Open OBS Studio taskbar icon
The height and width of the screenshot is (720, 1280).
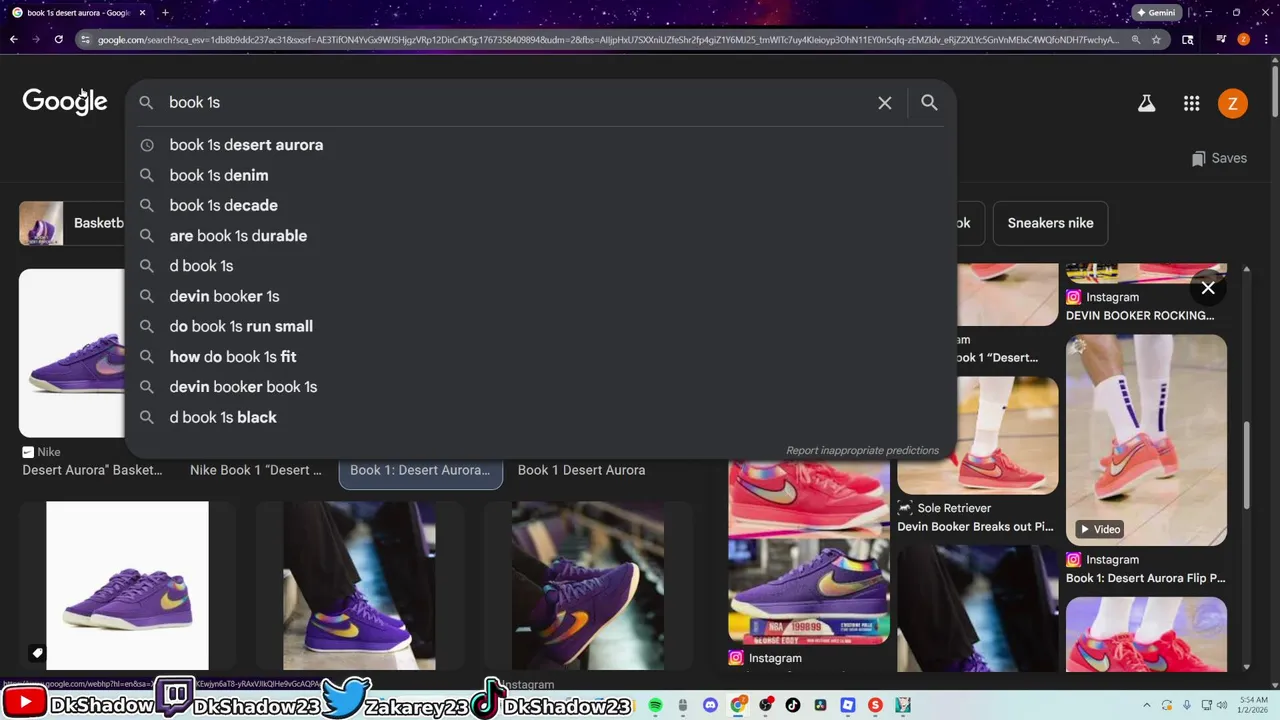pyautogui.click(x=766, y=705)
